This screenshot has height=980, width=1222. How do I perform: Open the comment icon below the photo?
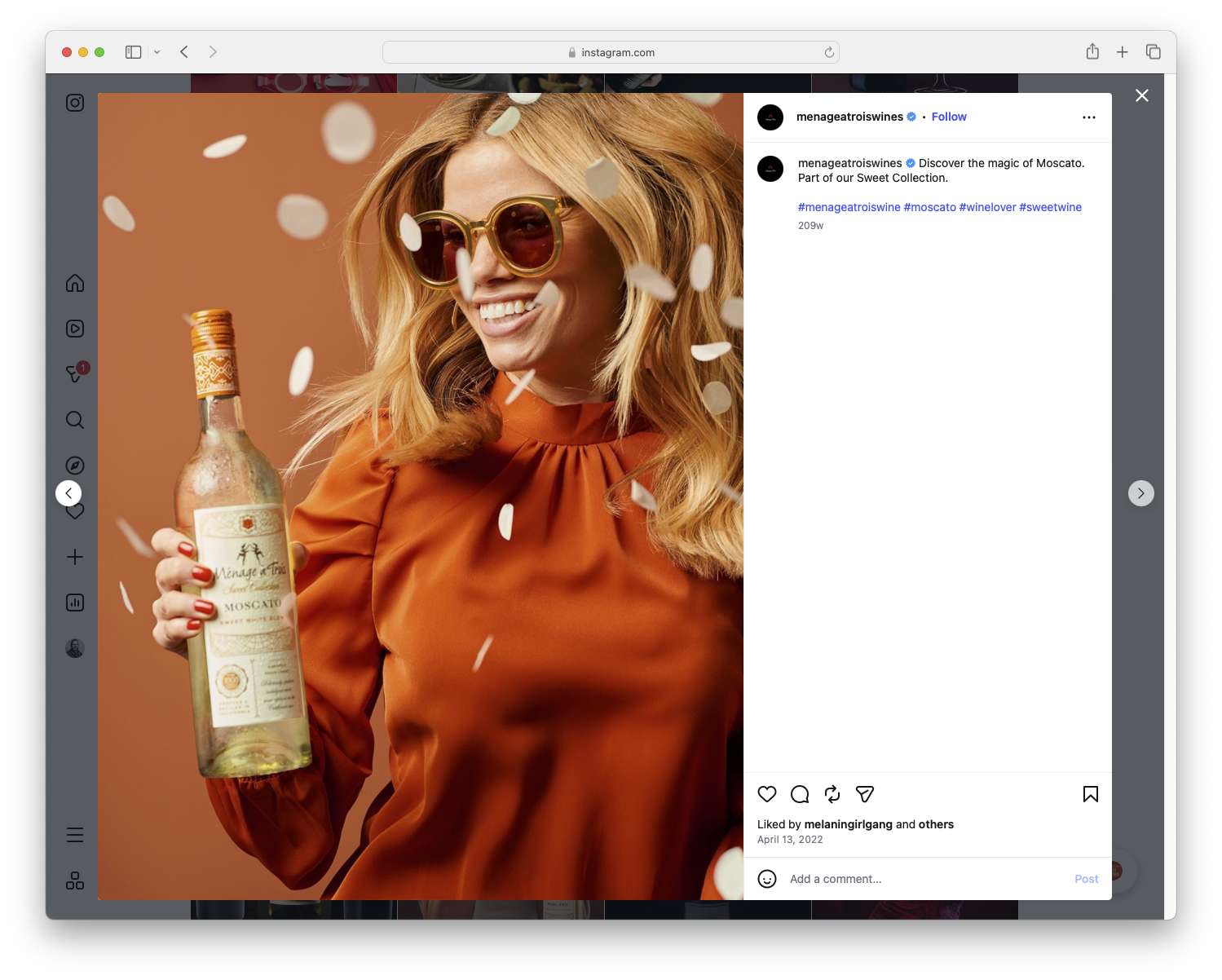800,794
